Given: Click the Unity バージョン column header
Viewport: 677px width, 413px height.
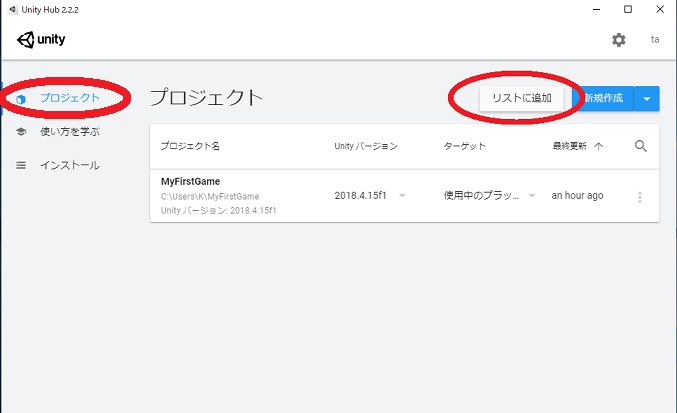Looking at the screenshot, I should coord(366,146).
